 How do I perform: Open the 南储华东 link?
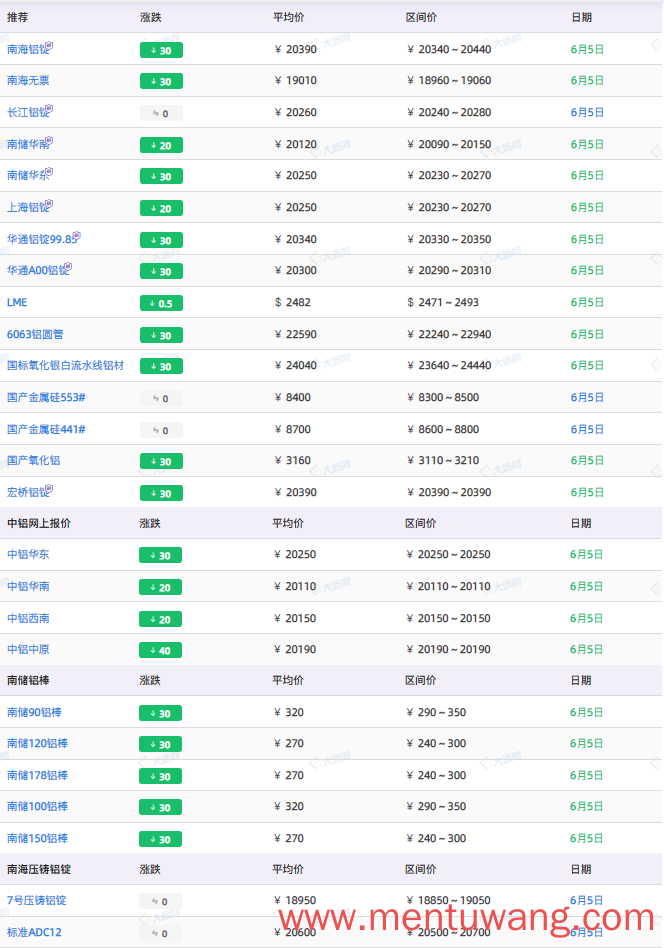27,176
